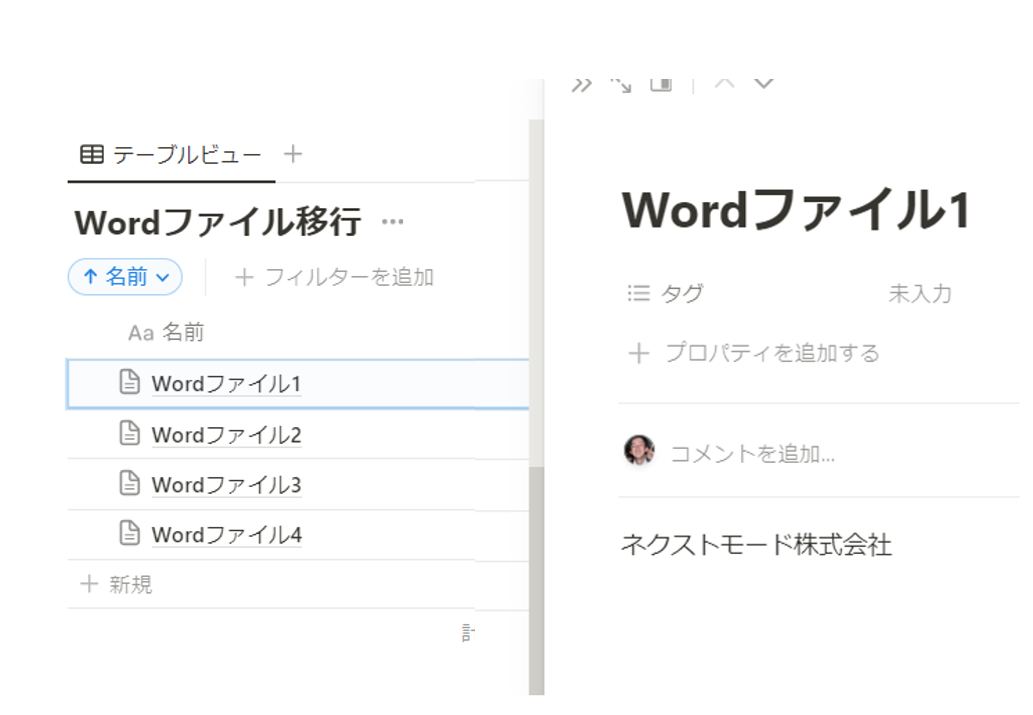The height and width of the screenshot is (715, 1033).
Task: Click the page document icon beside Wordファイル4
Action: pos(129,534)
